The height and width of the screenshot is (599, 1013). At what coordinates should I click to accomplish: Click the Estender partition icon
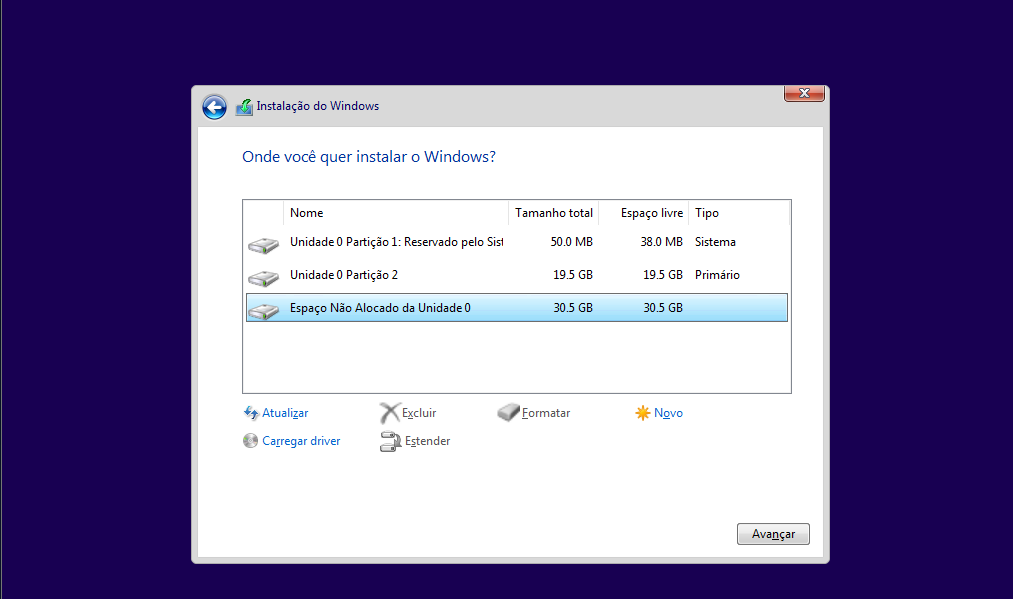tap(390, 441)
